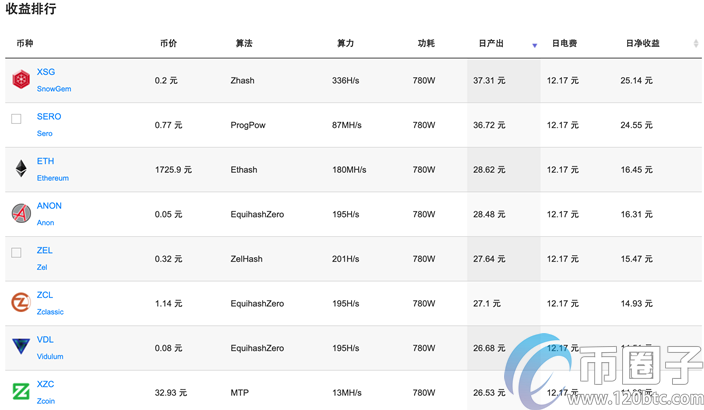Click the ZEL placeholder image box
Image resolution: width=704 pixels, height=410 pixels.
[x=16, y=253]
